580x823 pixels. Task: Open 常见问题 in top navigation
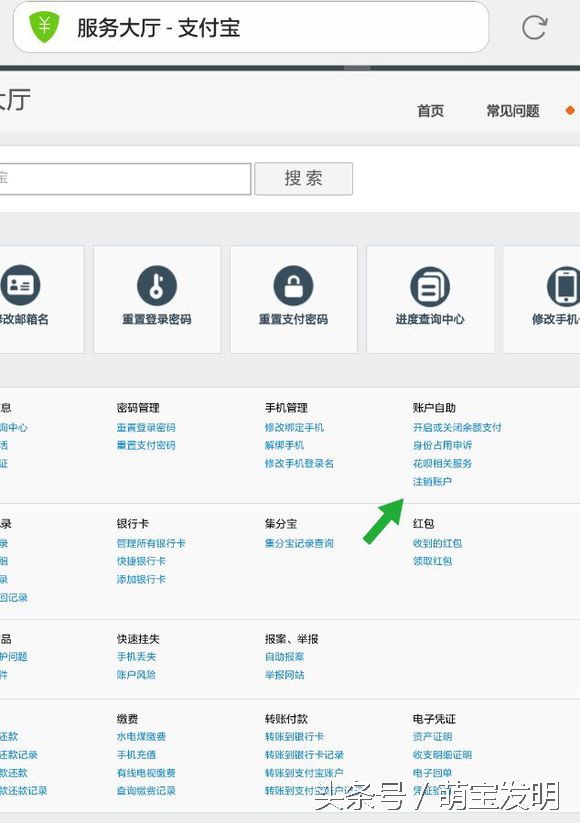point(513,111)
